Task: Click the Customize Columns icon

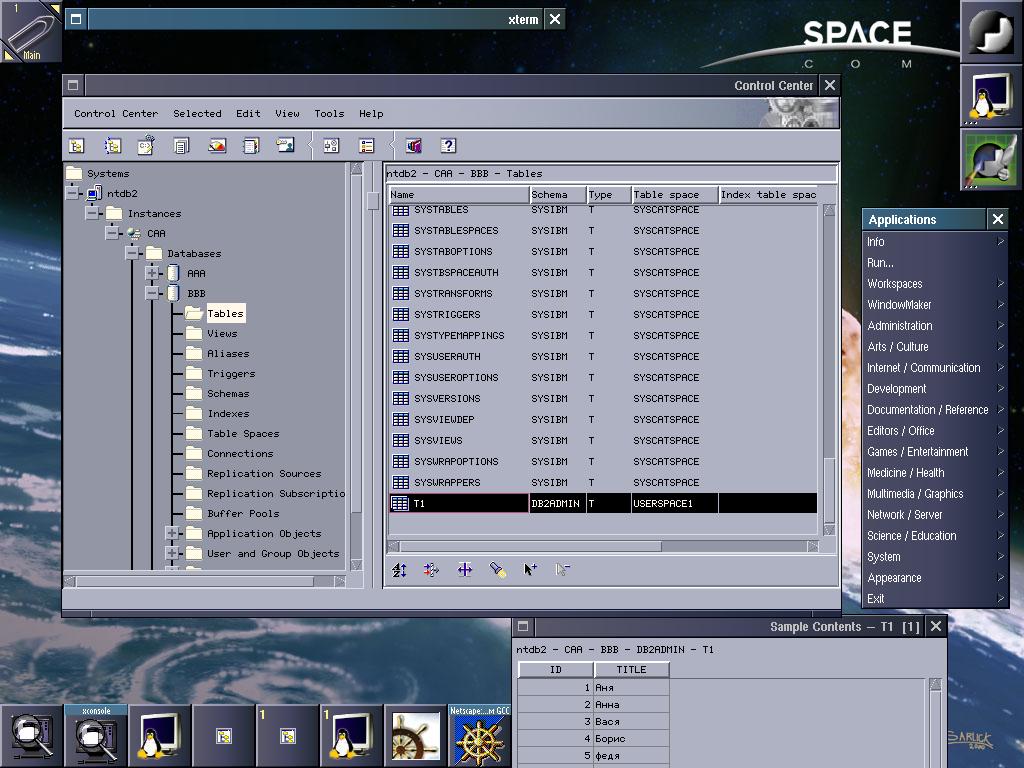Action: click(464, 570)
